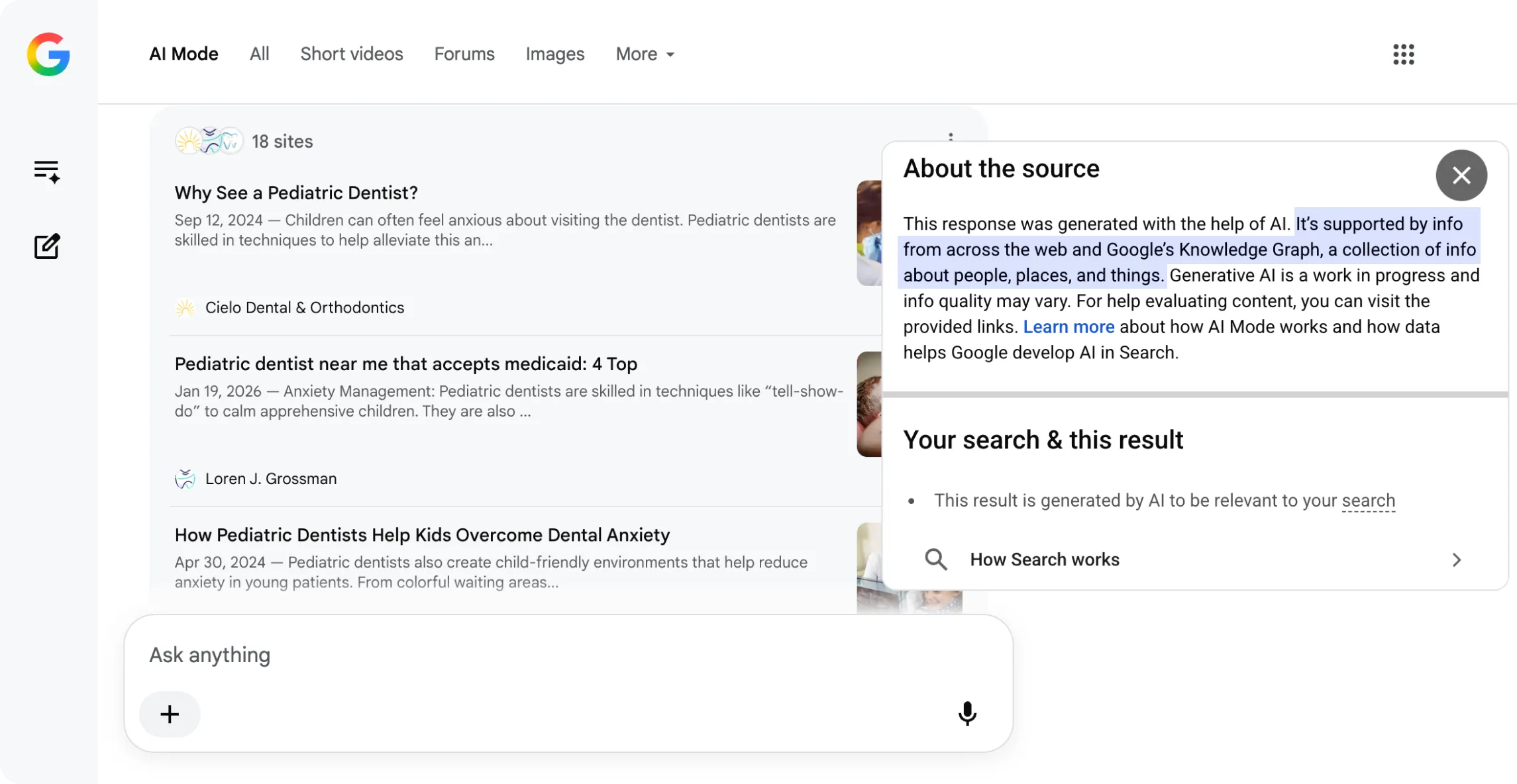
Task: Click the Google logo
Action: click(x=48, y=54)
